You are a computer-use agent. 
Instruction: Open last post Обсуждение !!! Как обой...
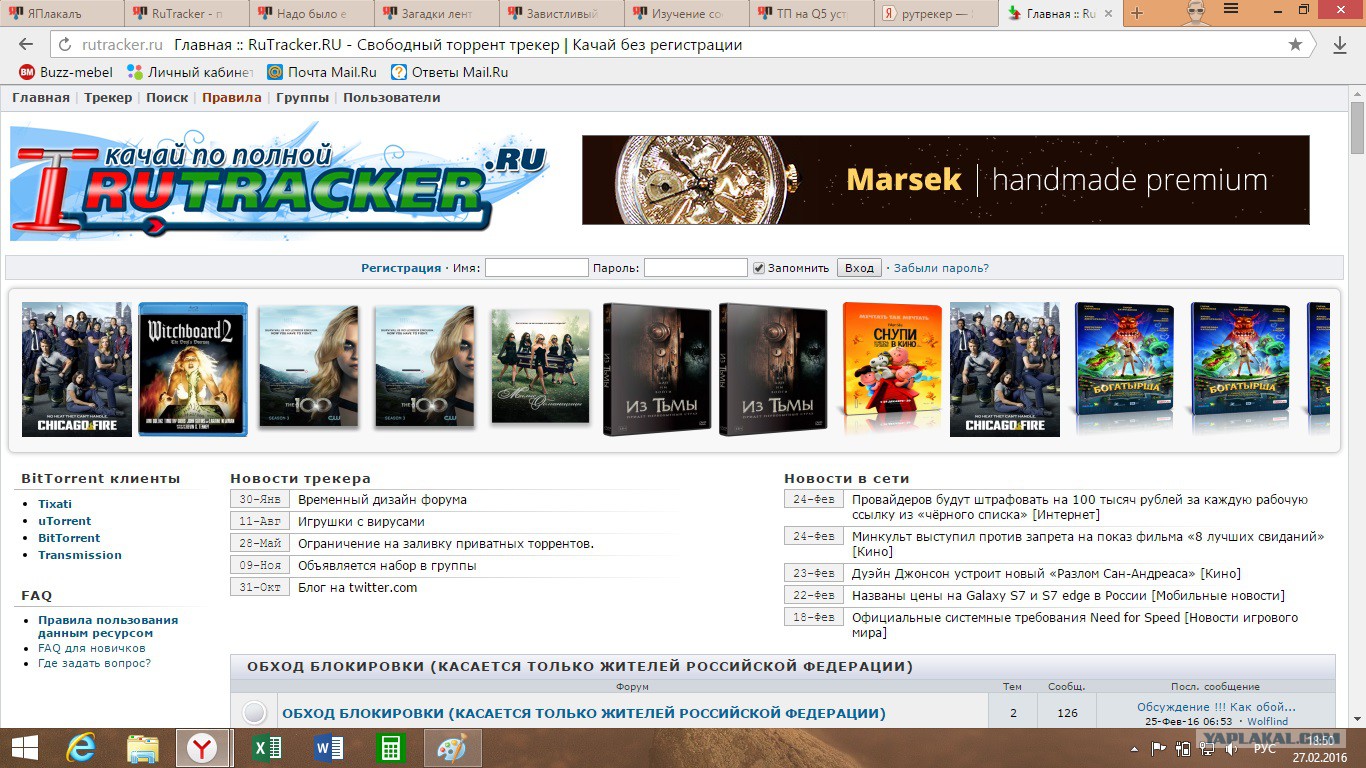tap(1216, 707)
